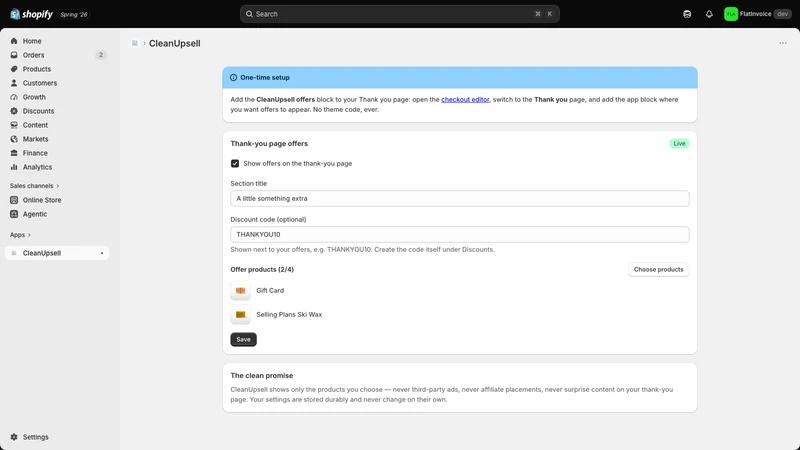Open the notifications bell
800x450 pixels.
coord(709,14)
